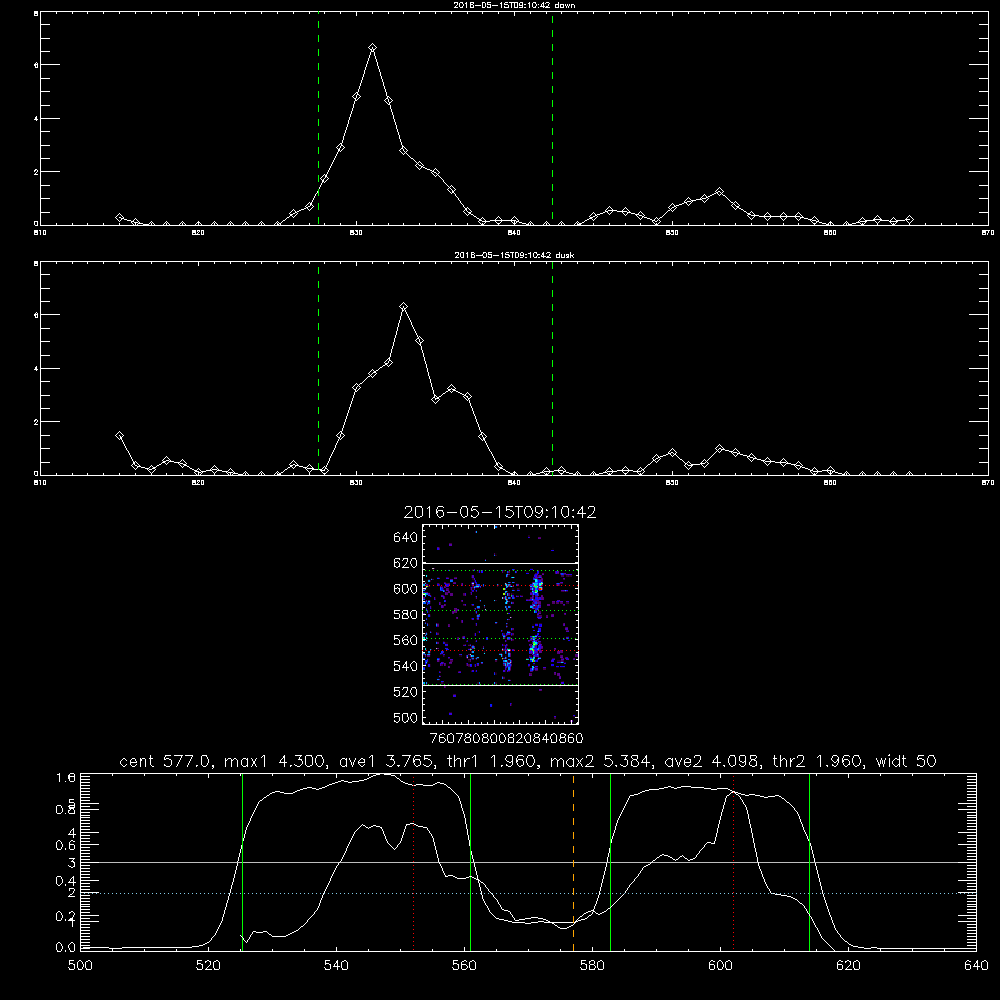Click the highest diamond marker in dawn plot
Image resolution: width=1000 pixels, height=1000 pixels.
[x=372, y=48]
